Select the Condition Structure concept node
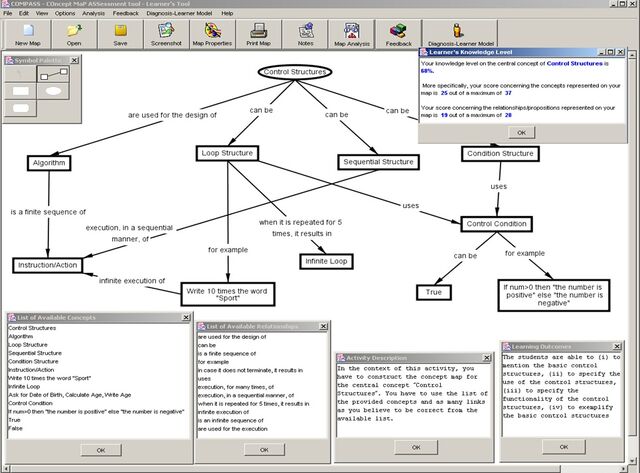640x473 pixels. click(x=500, y=154)
